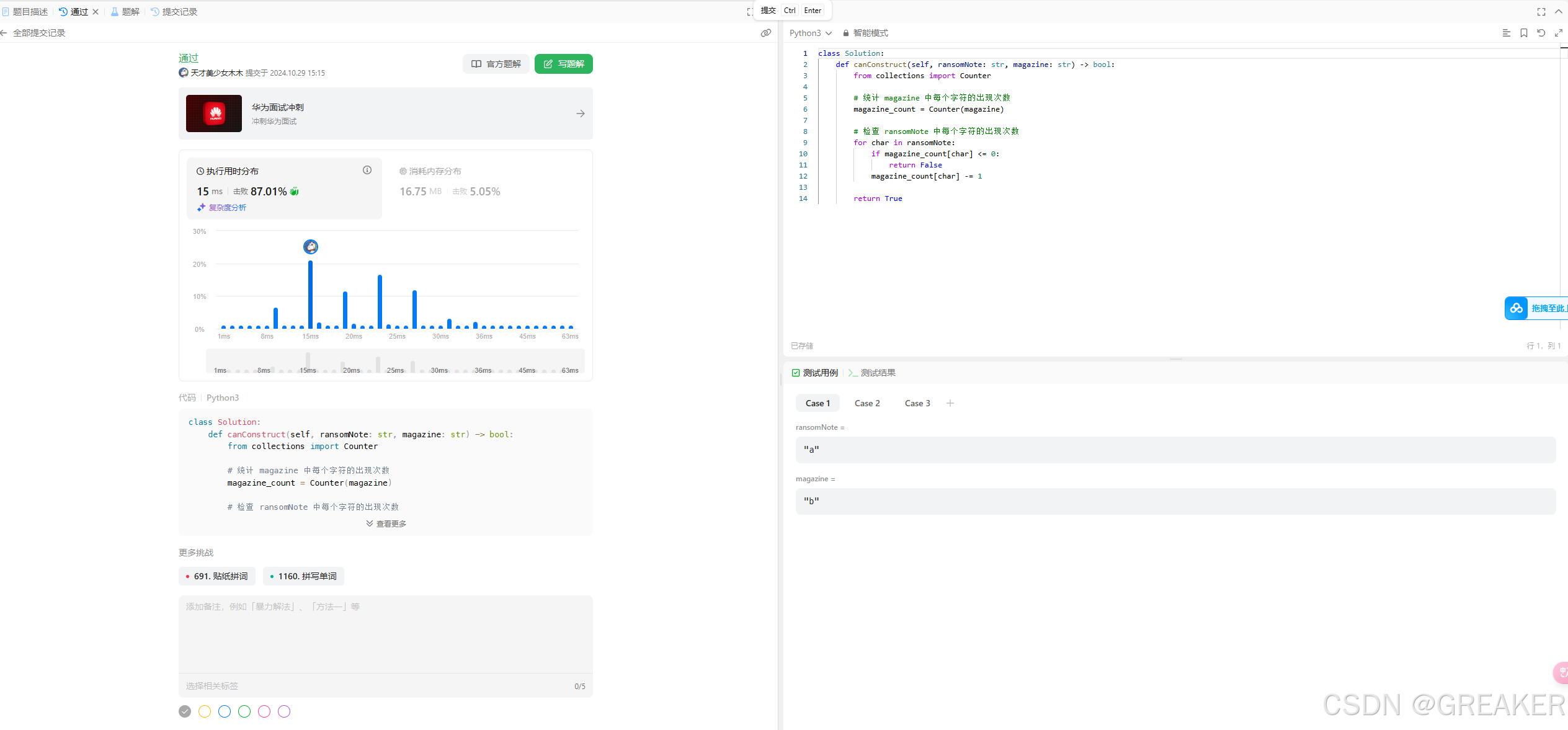Screen dimensions: 1568x730
Task: Bookmark the code with bookmark icon
Action: (1523, 33)
